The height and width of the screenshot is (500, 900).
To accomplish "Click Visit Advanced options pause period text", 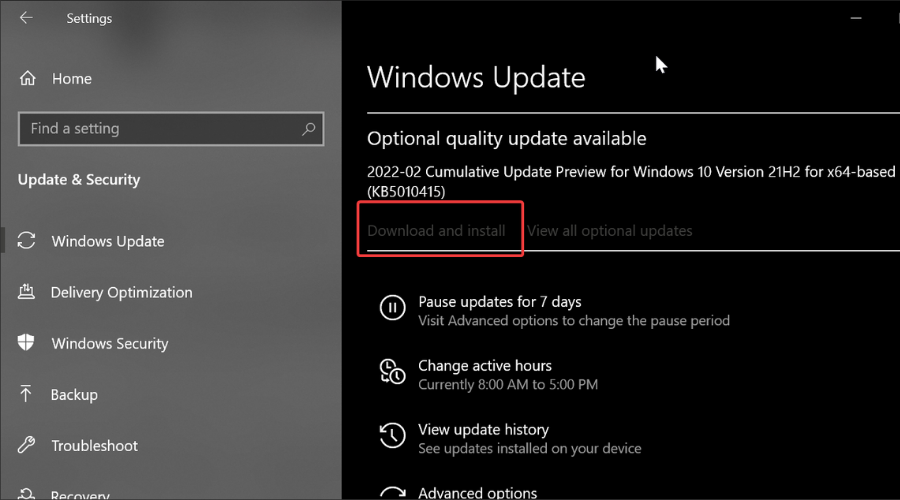I will [x=574, y=320].
